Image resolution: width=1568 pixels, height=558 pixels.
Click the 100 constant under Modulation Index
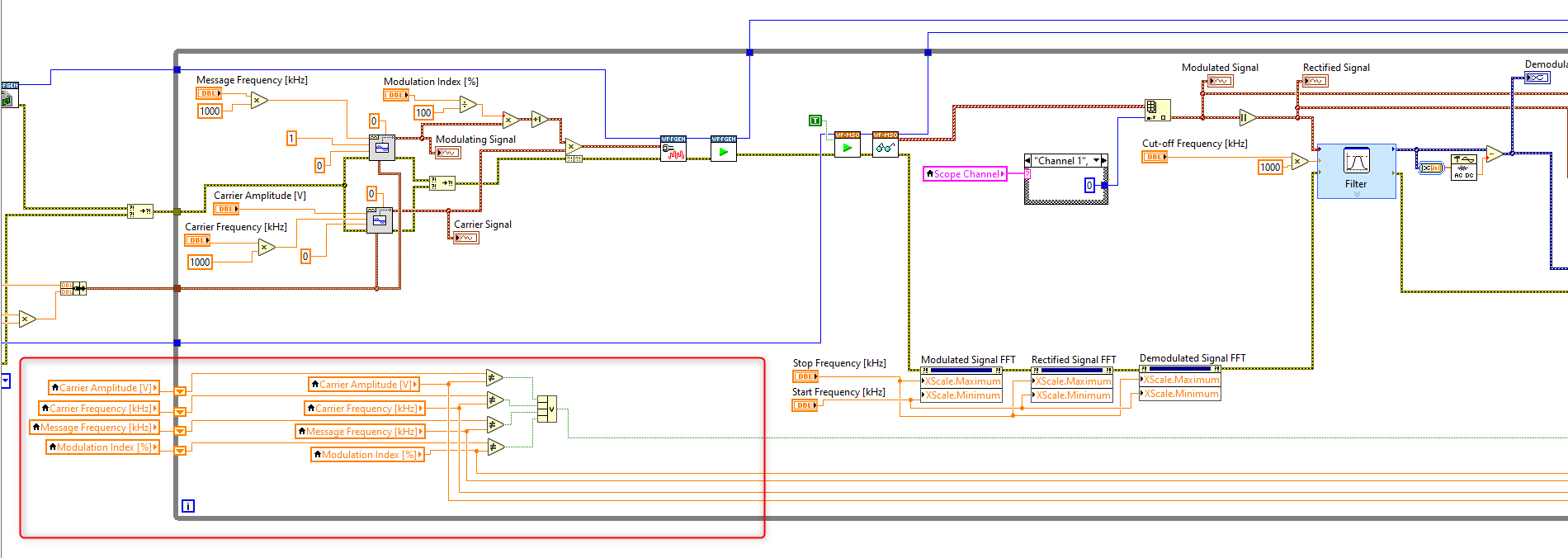coord(423,113)
